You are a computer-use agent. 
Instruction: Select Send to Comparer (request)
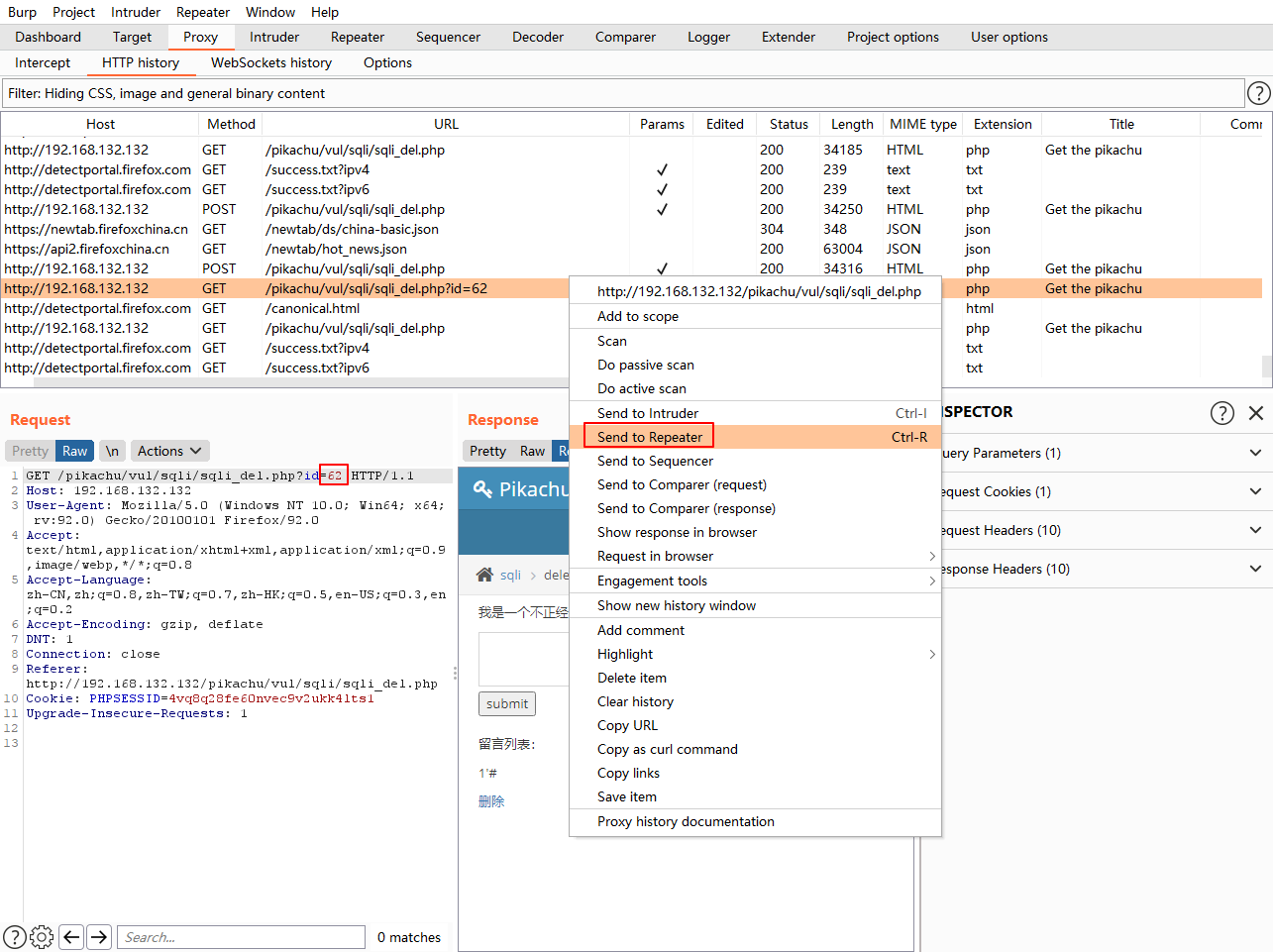(x=755, y=484)
